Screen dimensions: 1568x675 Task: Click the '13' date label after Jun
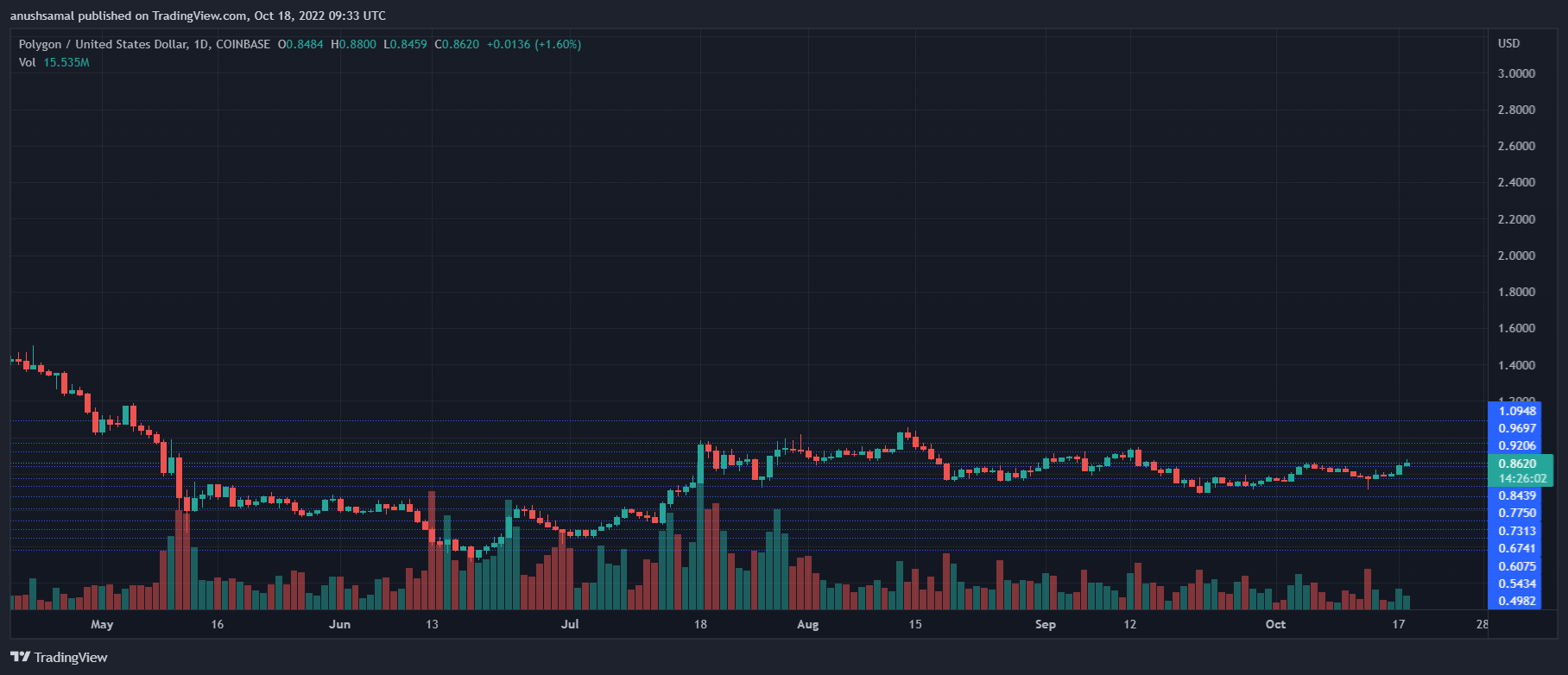(432, 624)
